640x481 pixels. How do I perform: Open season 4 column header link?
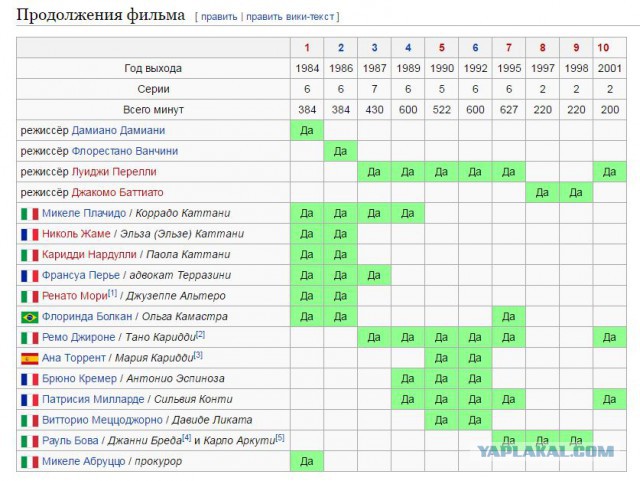408,48
